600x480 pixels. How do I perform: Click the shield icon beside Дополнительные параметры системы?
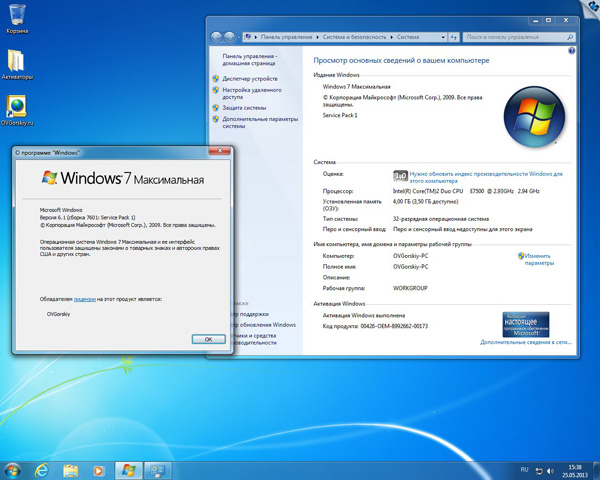click(215, 119)
